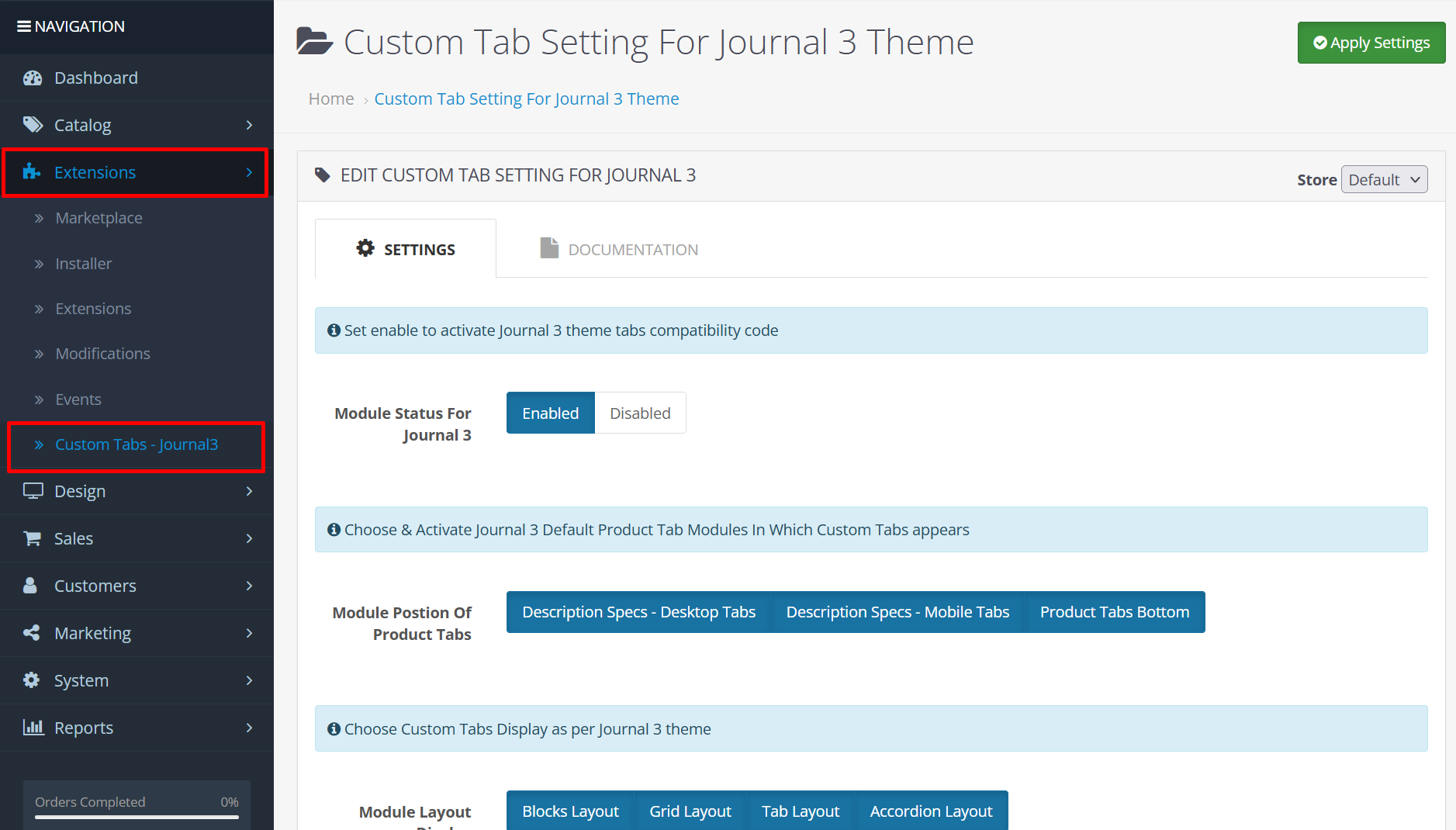Expand the System menu chevron
Screen dimensions: 1456x830
tap(249, 680)
